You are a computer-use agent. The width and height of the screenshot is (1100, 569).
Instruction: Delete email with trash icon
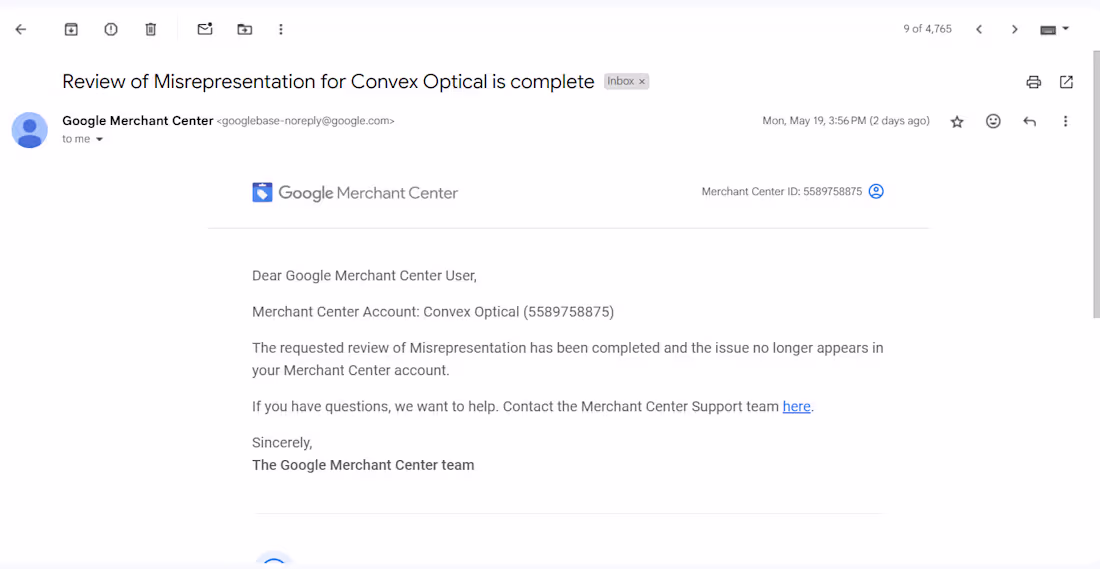coord(151,29)
